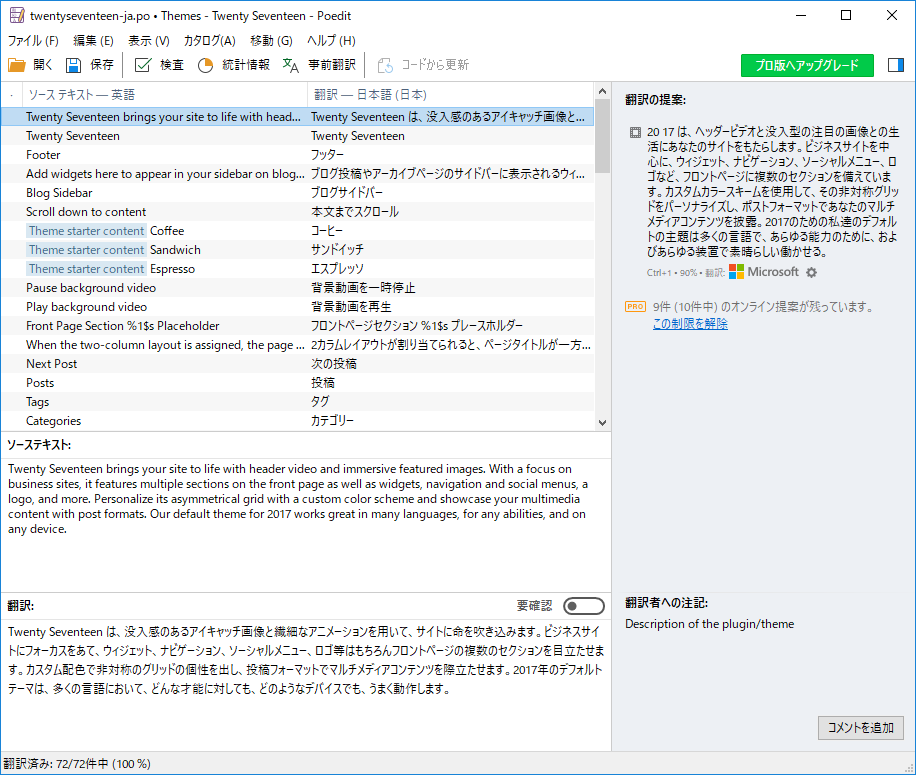Screen dimensions: 916x775
Task: Select the 'Espresso' starter content row
Action: click(x=298, y=269)
